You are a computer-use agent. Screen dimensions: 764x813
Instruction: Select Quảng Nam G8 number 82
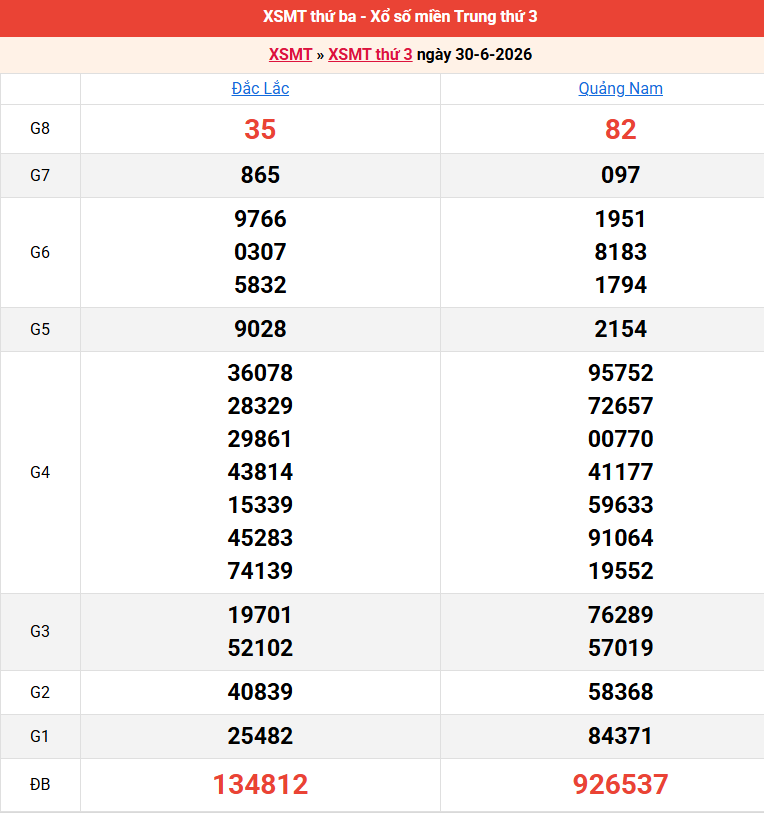point(620,129)
